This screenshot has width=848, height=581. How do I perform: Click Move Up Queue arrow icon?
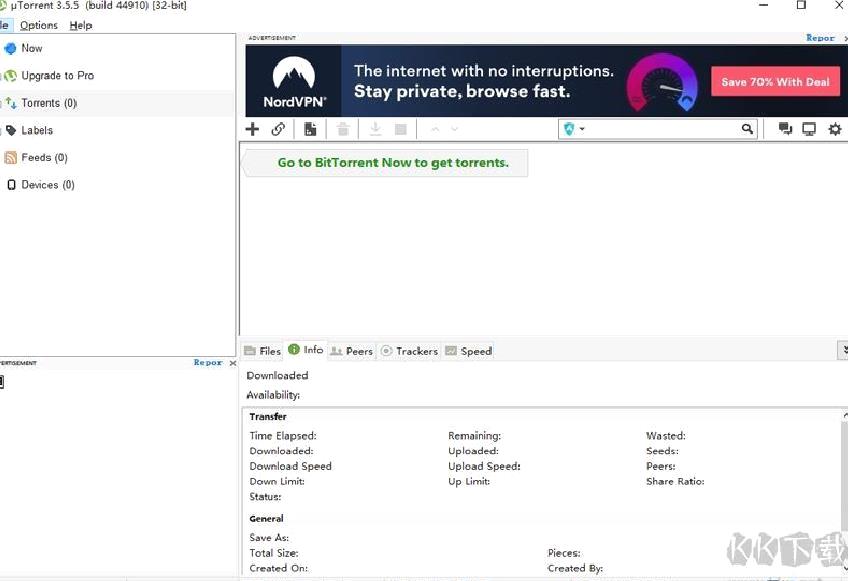[x=435, y=129]
